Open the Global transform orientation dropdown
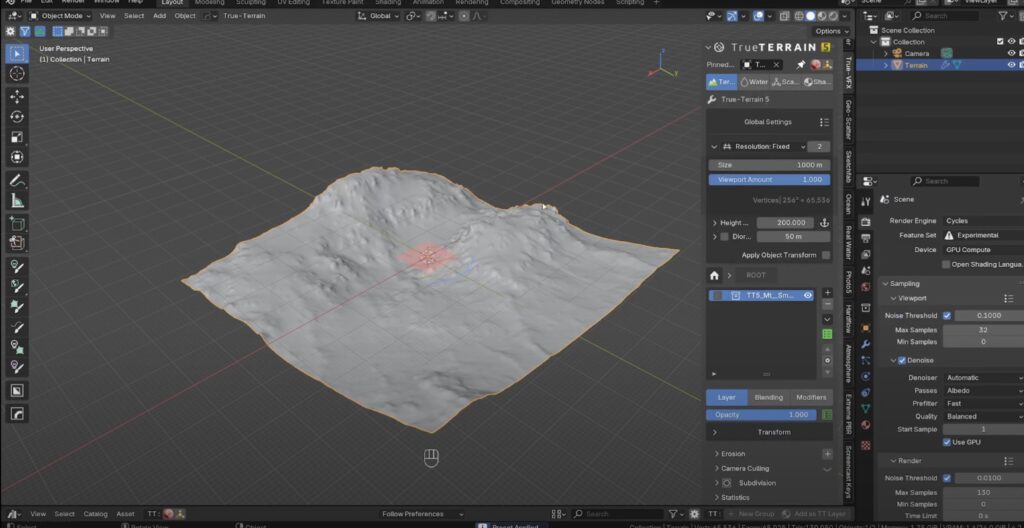The width and height of the screenshot is (1024, 528). pos(378,16)
